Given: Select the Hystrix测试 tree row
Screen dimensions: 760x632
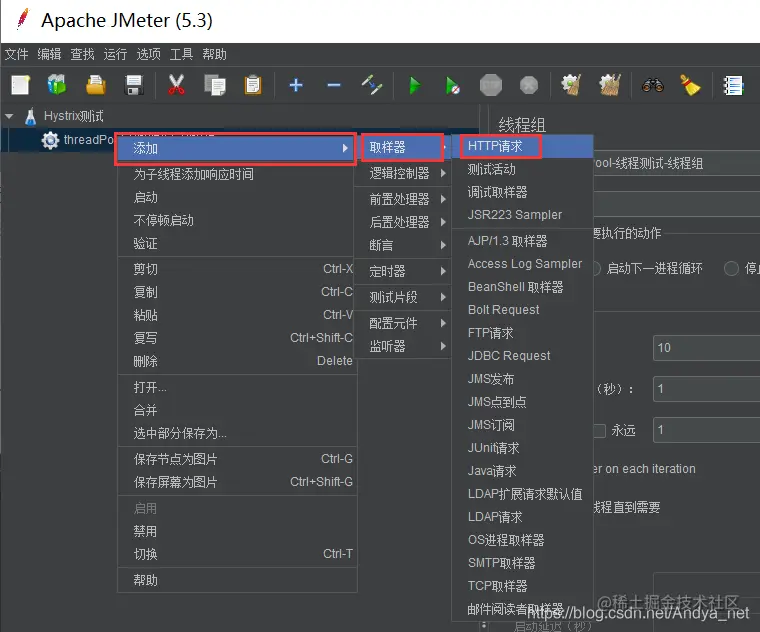Looking at the screenshot, I should [239, 116].
